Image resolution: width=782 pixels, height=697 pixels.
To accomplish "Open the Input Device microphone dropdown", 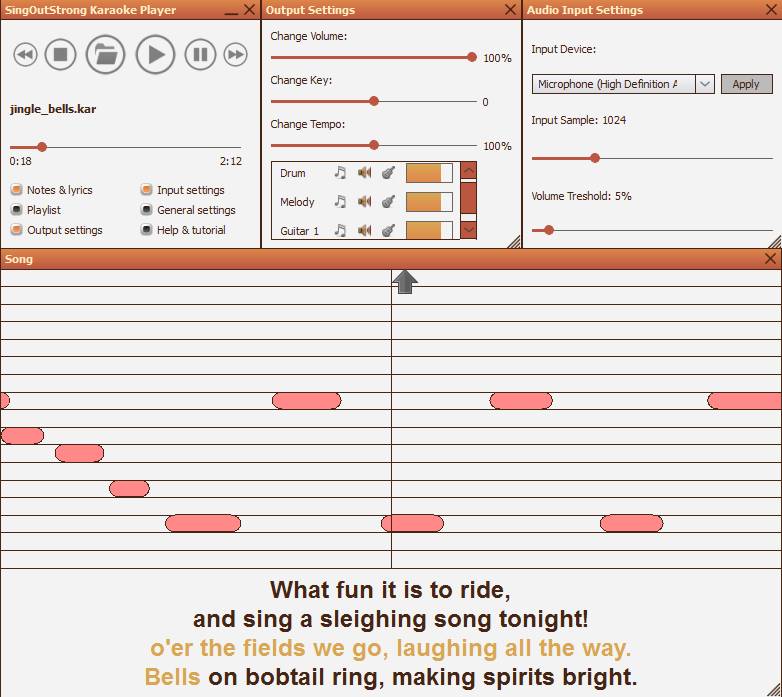I will coord(704,84).
